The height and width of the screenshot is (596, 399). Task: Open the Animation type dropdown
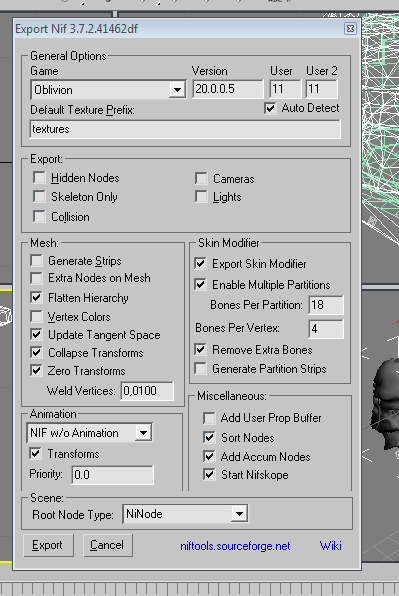coord(90,433)
